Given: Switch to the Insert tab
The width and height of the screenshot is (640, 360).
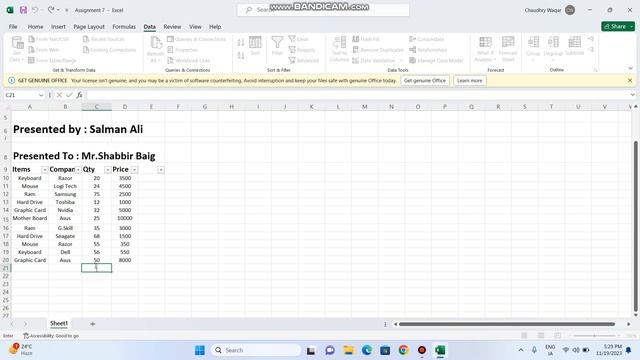Looking at the screenshot, I should [x=58, y=27].
